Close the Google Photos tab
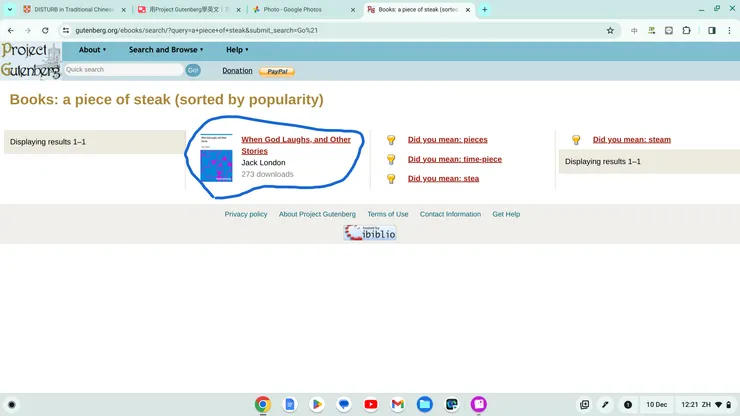The image size is (740, 416). [353, 9]
